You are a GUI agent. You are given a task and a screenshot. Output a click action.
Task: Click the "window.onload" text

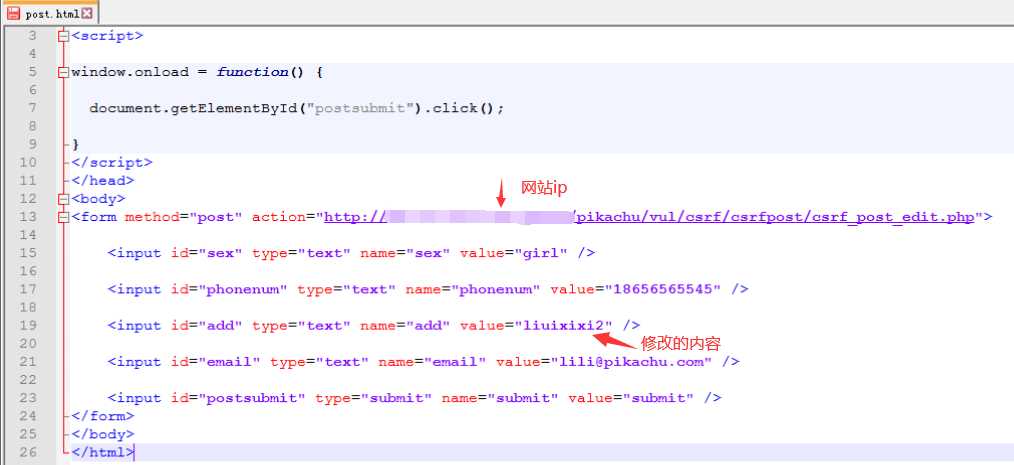click(x=130, y=72)
